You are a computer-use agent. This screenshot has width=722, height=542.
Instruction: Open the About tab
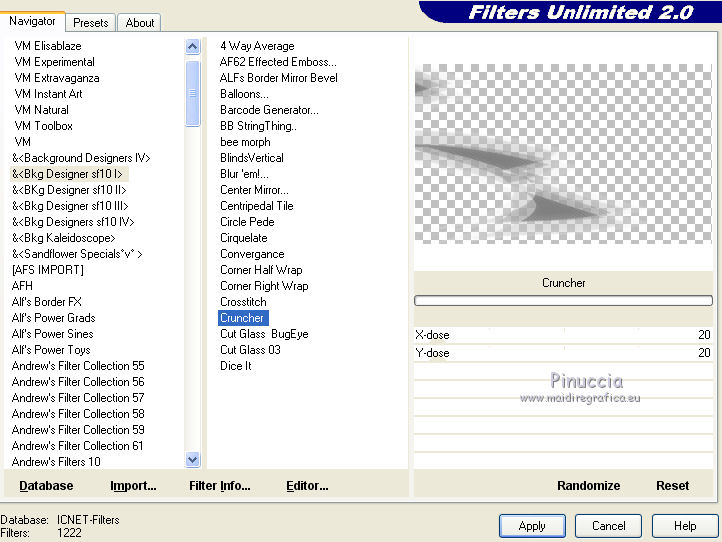(140, 23)
